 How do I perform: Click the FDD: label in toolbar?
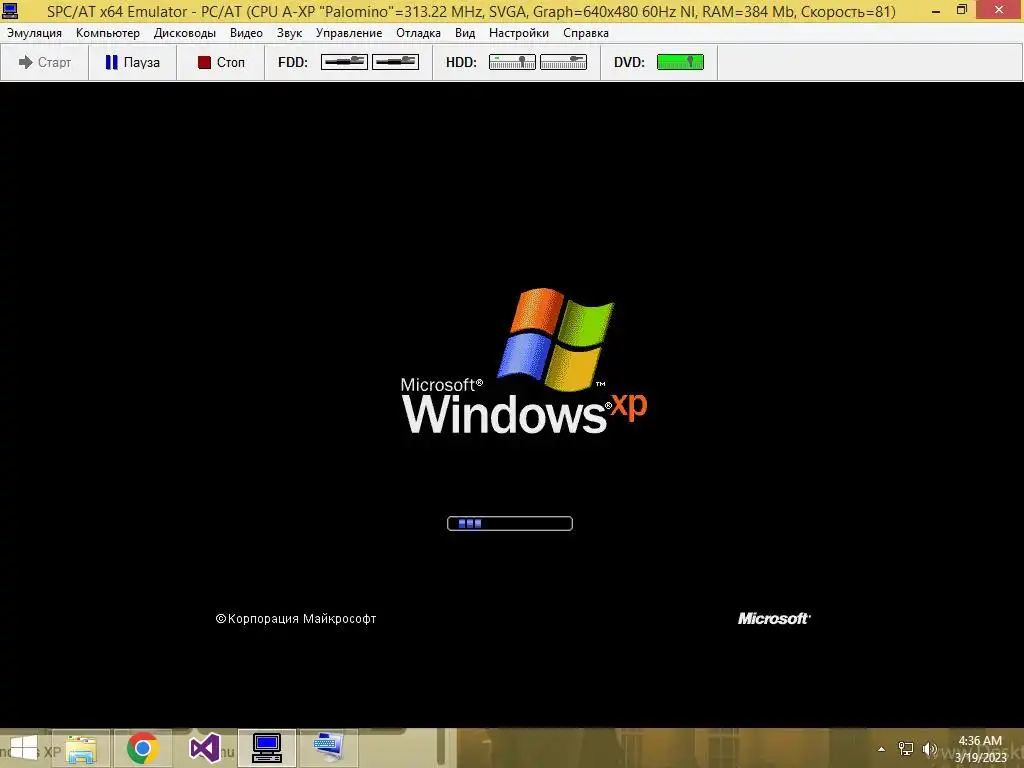(293, 62)
